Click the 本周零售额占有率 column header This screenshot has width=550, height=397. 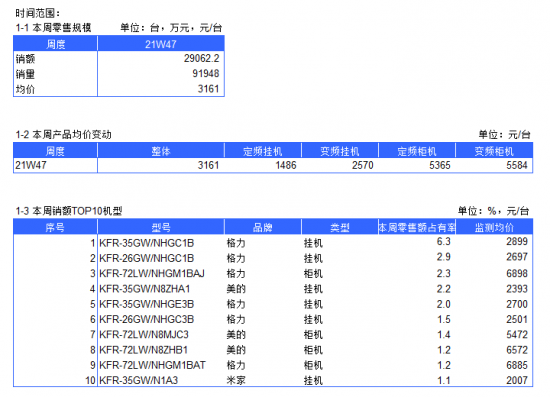pos(417,228)
